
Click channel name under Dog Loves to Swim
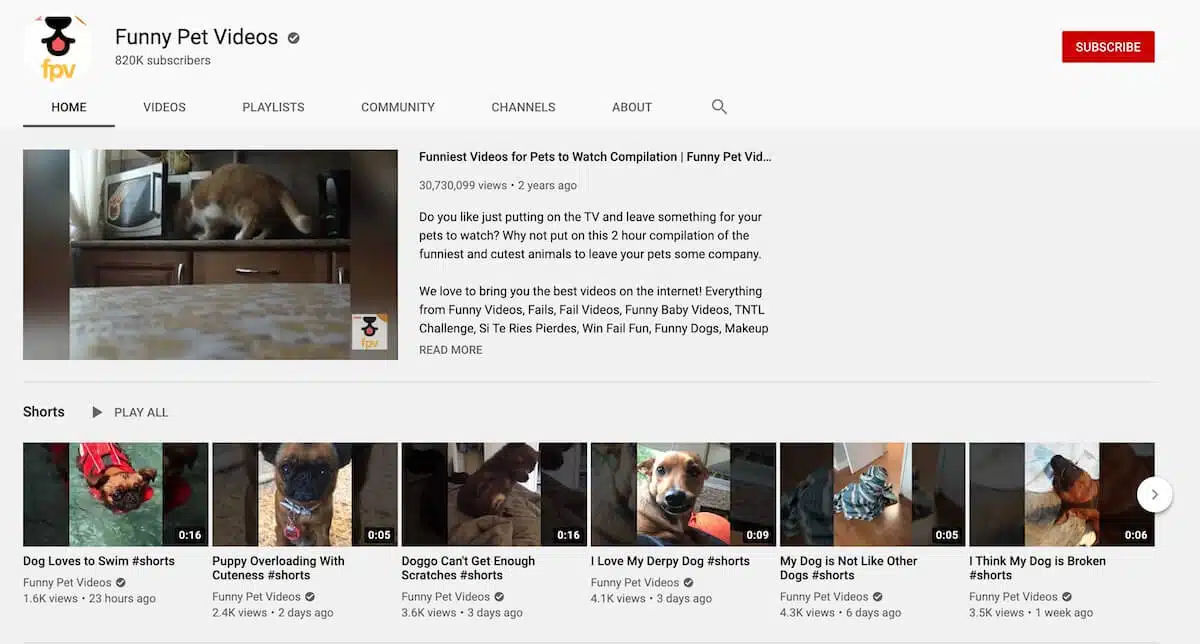click(67, 582)
